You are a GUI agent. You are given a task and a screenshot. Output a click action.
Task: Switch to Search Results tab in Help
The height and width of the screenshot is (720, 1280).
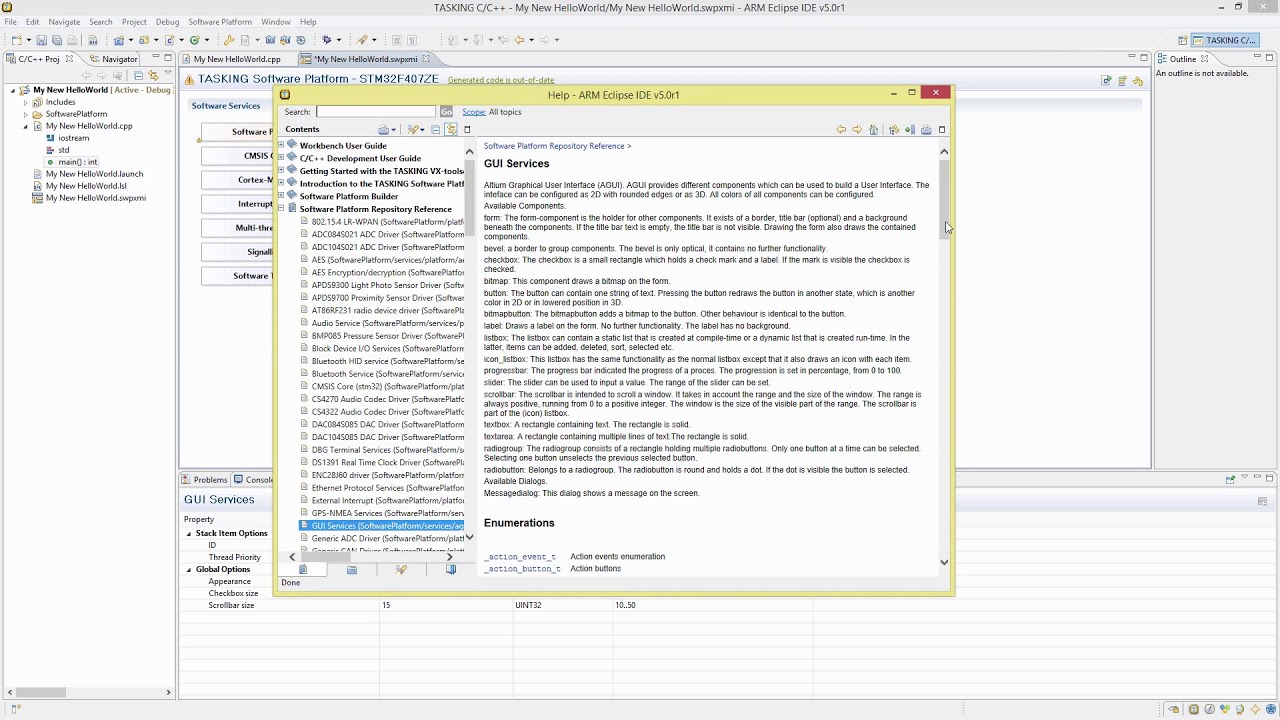coord(401,570)
